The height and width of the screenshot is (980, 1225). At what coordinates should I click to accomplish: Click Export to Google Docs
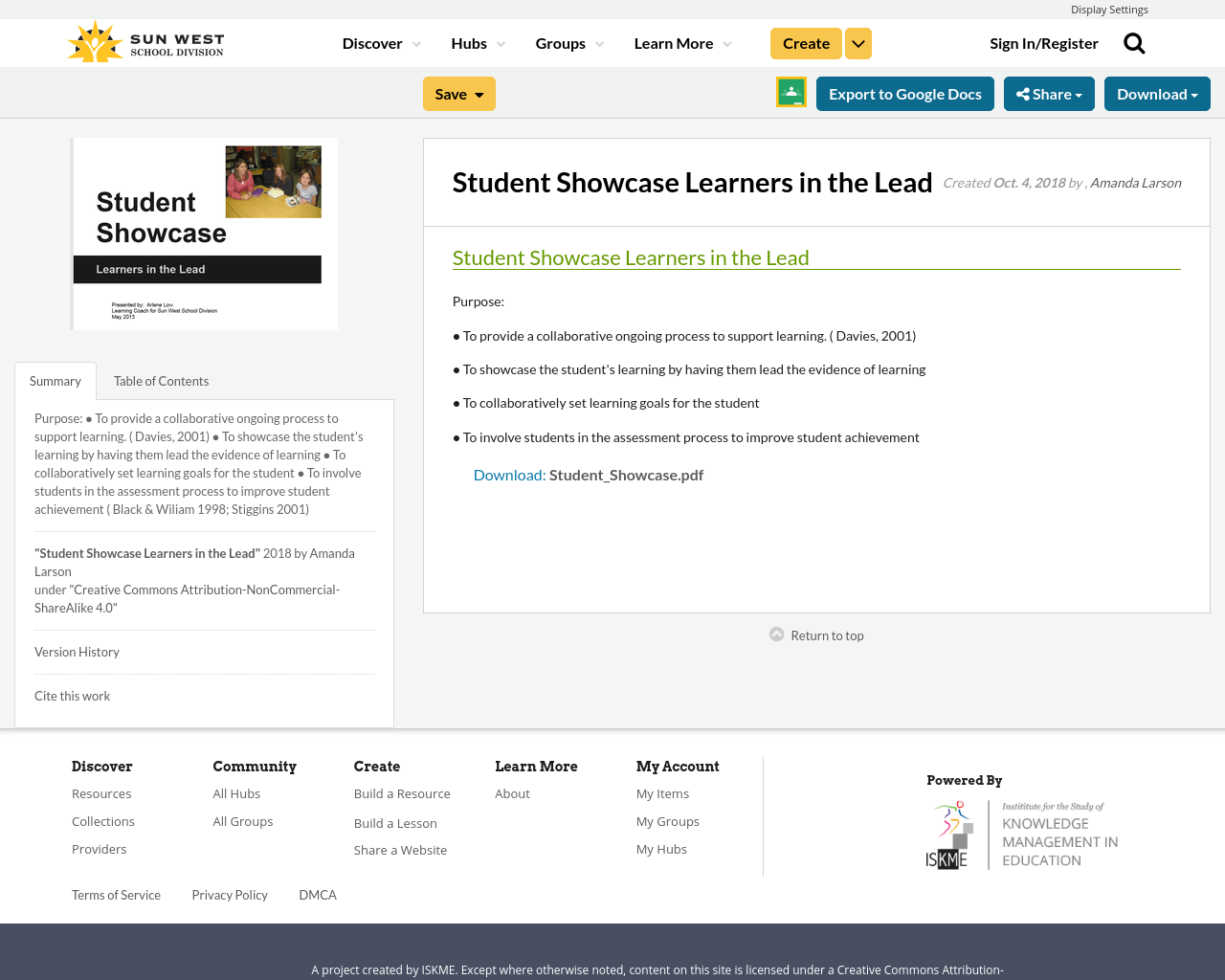(x=905, y=92)
